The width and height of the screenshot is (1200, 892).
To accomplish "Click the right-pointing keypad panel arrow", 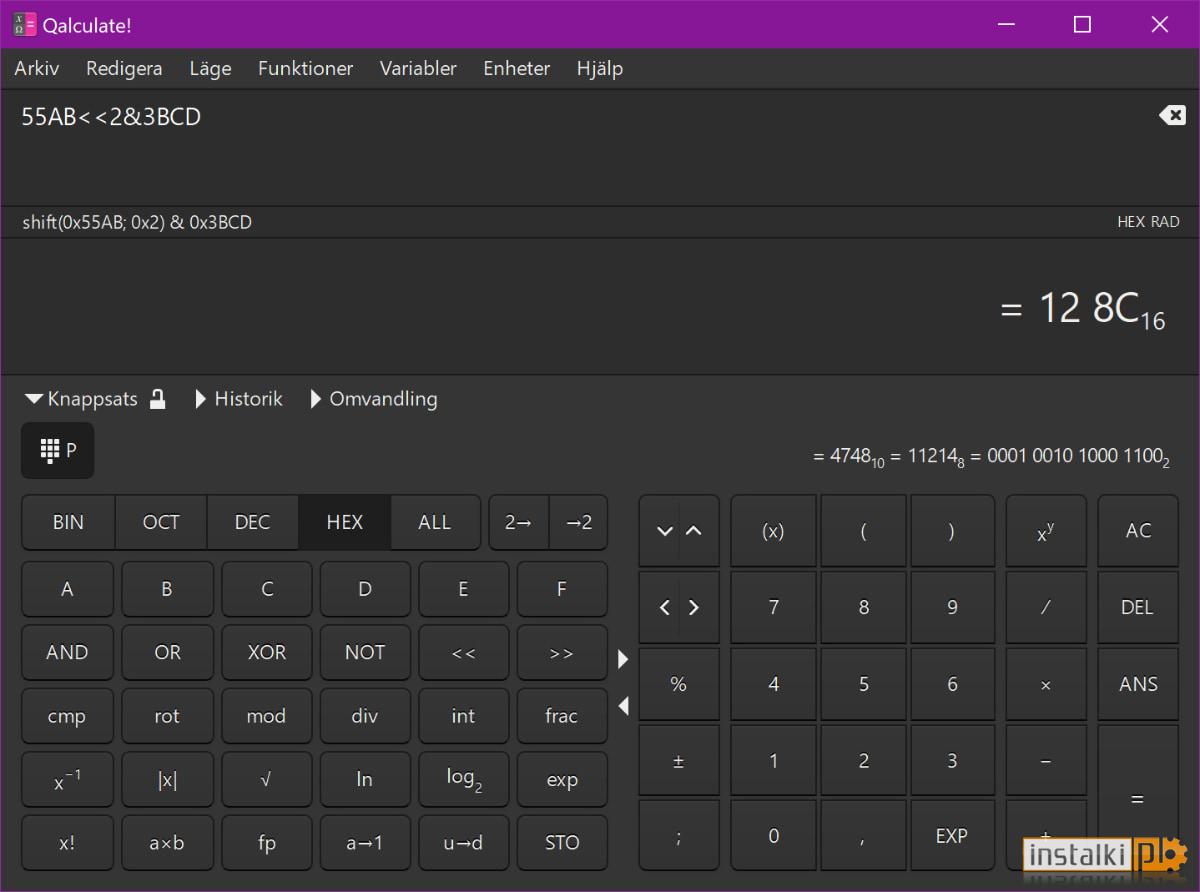I will pyautogui.click(x=623, y=659).
